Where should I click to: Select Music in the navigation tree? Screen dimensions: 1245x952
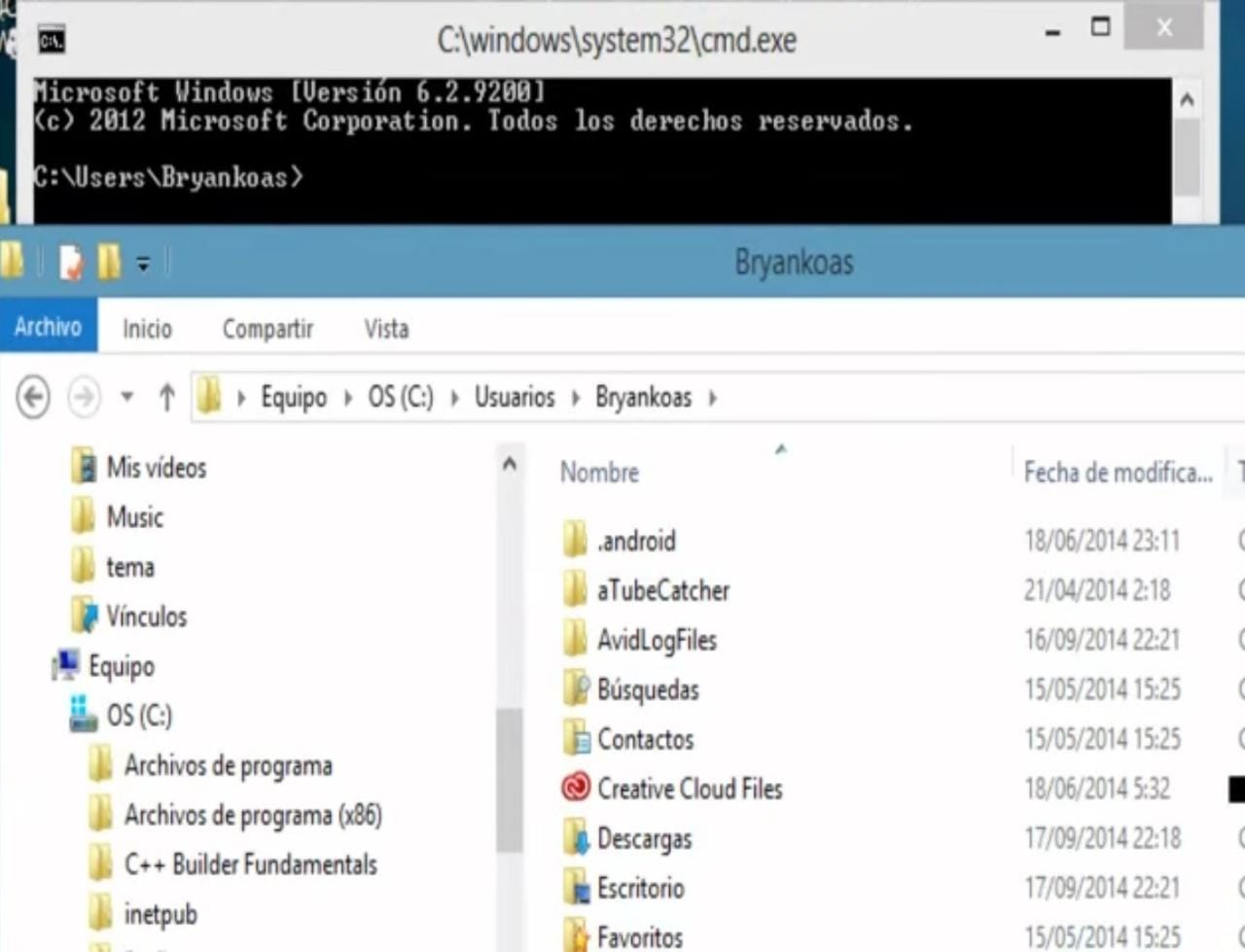[x=135, y=516]
